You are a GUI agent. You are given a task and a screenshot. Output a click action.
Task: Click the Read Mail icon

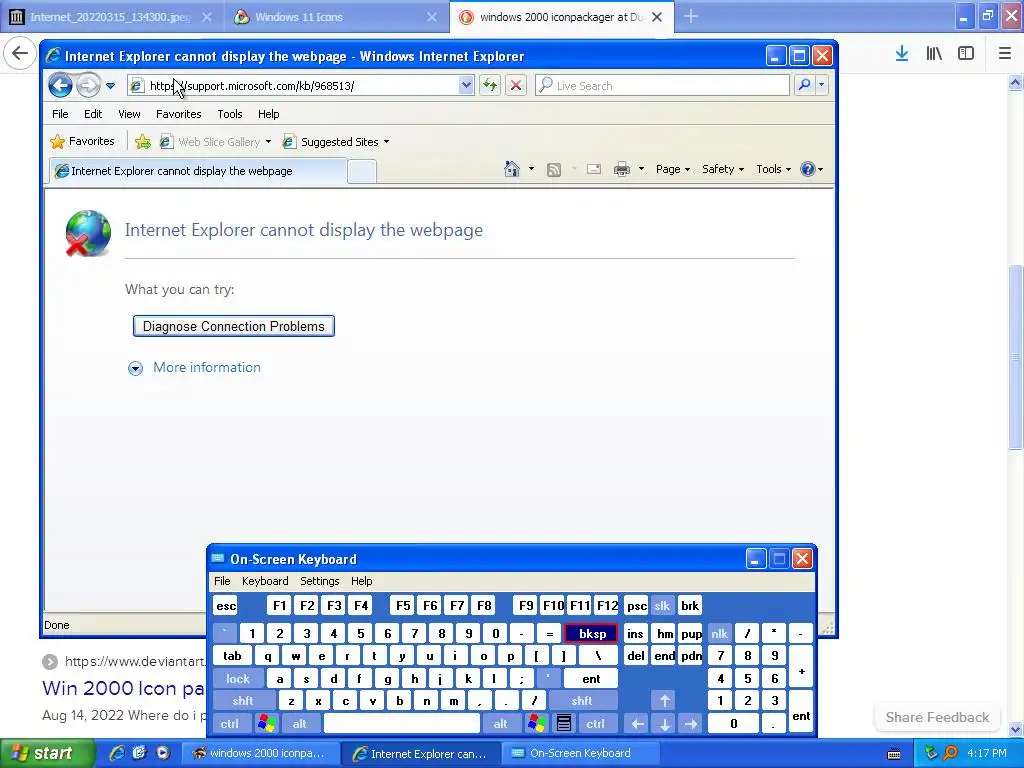(594, 169)
